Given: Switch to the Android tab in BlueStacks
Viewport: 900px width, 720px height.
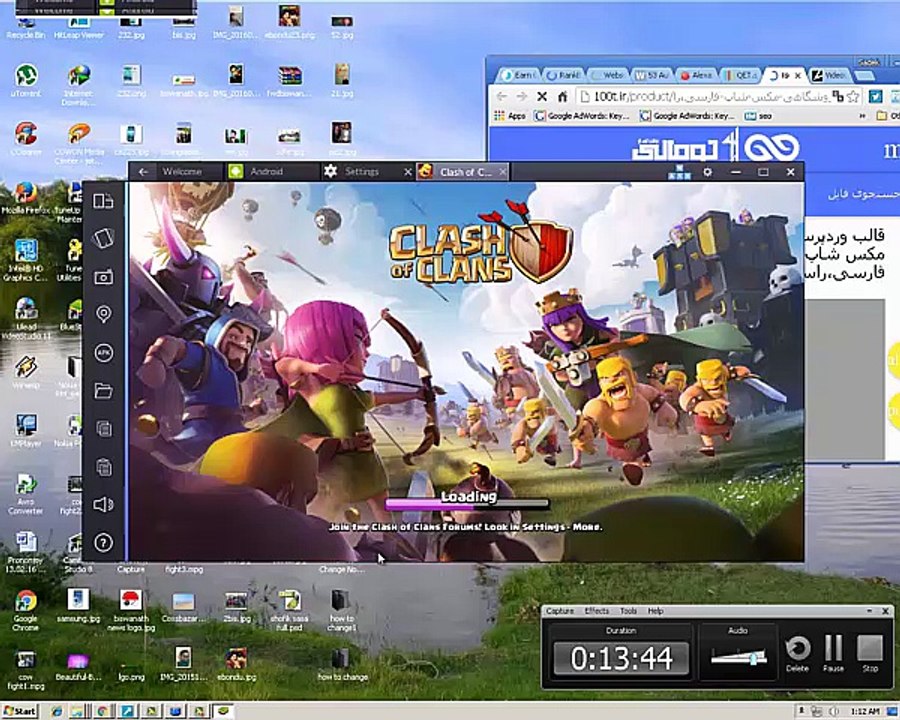Looking at the screenshot, I should (x=266, y=172).
